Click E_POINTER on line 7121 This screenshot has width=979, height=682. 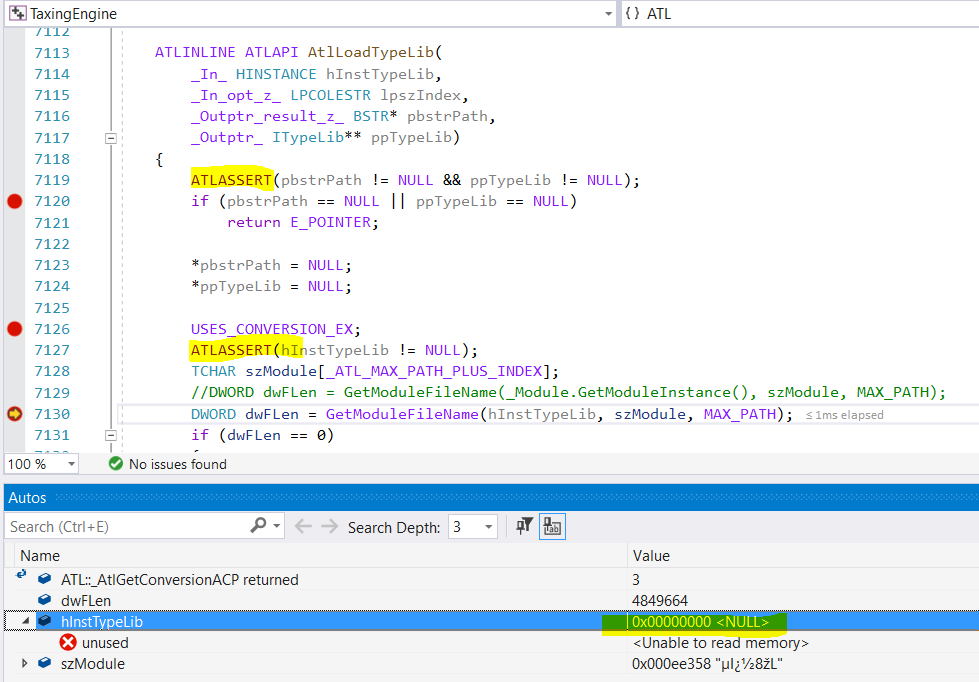click(x=330, y=222)
